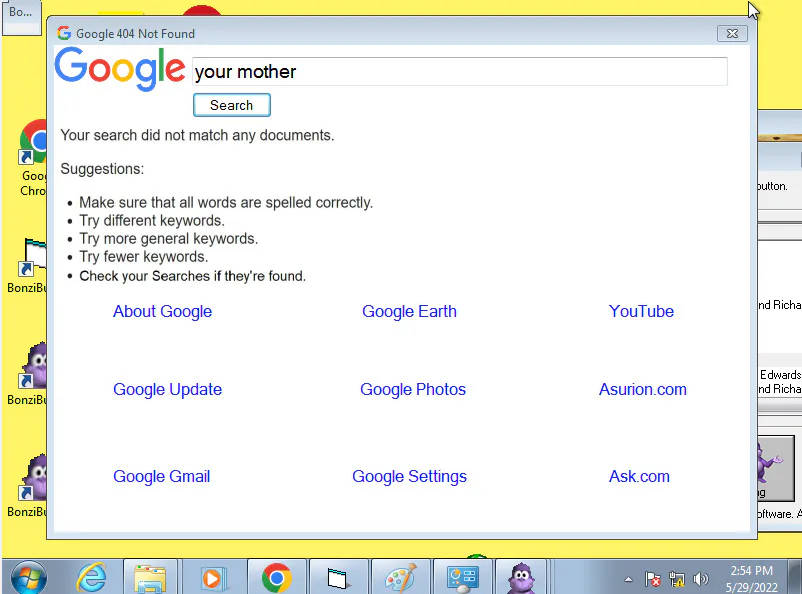Image resolution: width=802 pixels, height=594 pixels.
Task: Open the YouTube link
Action: pos(641,311)
